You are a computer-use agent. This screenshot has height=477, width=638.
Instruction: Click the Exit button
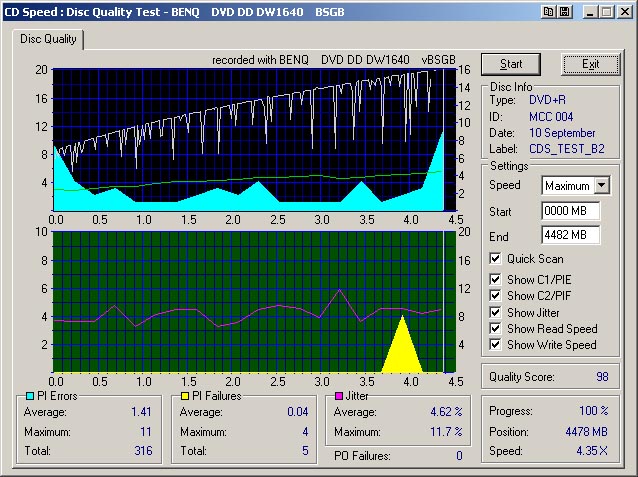(x=590, y=64)
